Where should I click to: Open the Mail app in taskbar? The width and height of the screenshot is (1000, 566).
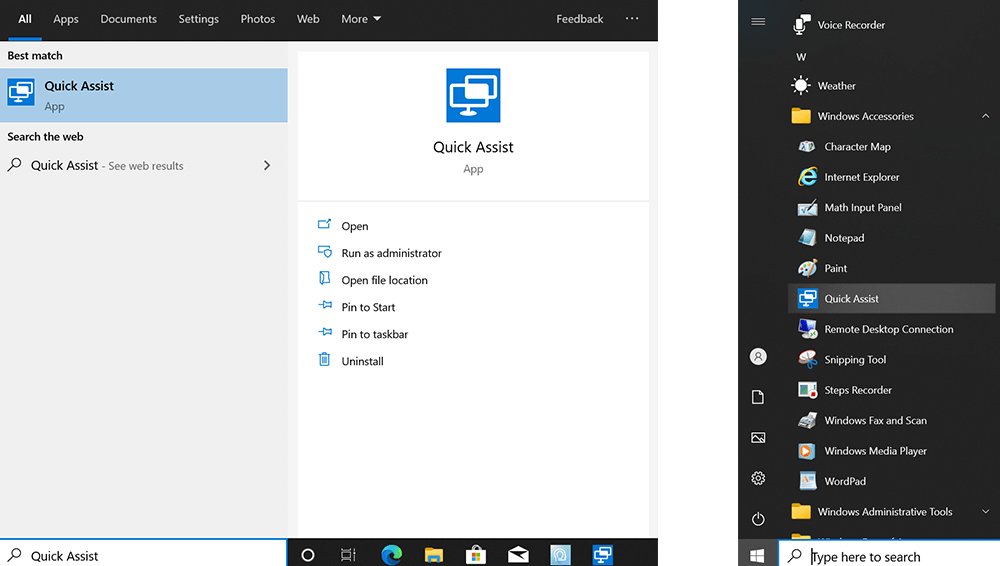point(518,555)
